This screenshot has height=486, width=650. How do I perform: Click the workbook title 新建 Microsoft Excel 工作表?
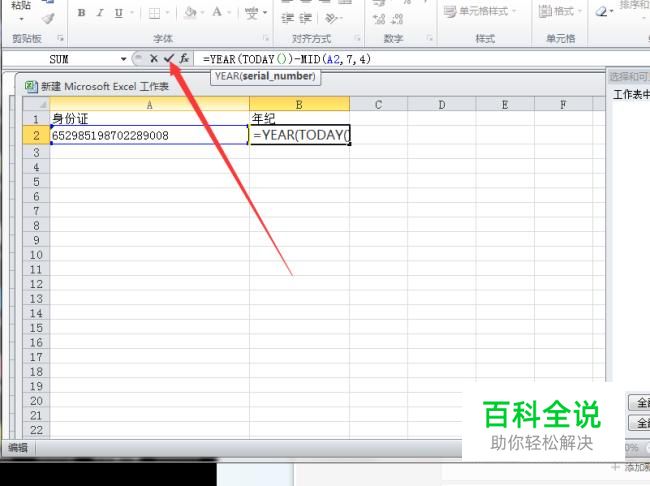(x=104, y=87)
